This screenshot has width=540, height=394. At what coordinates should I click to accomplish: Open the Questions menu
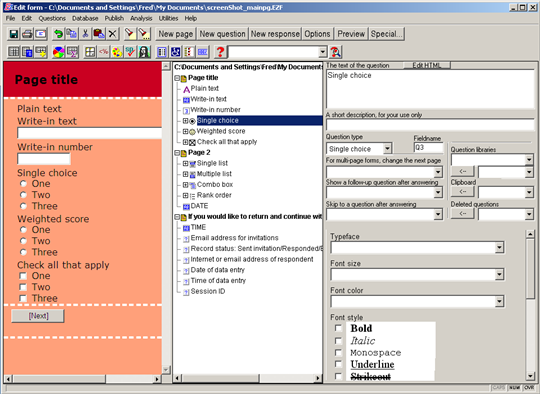[x=52, y=18]
